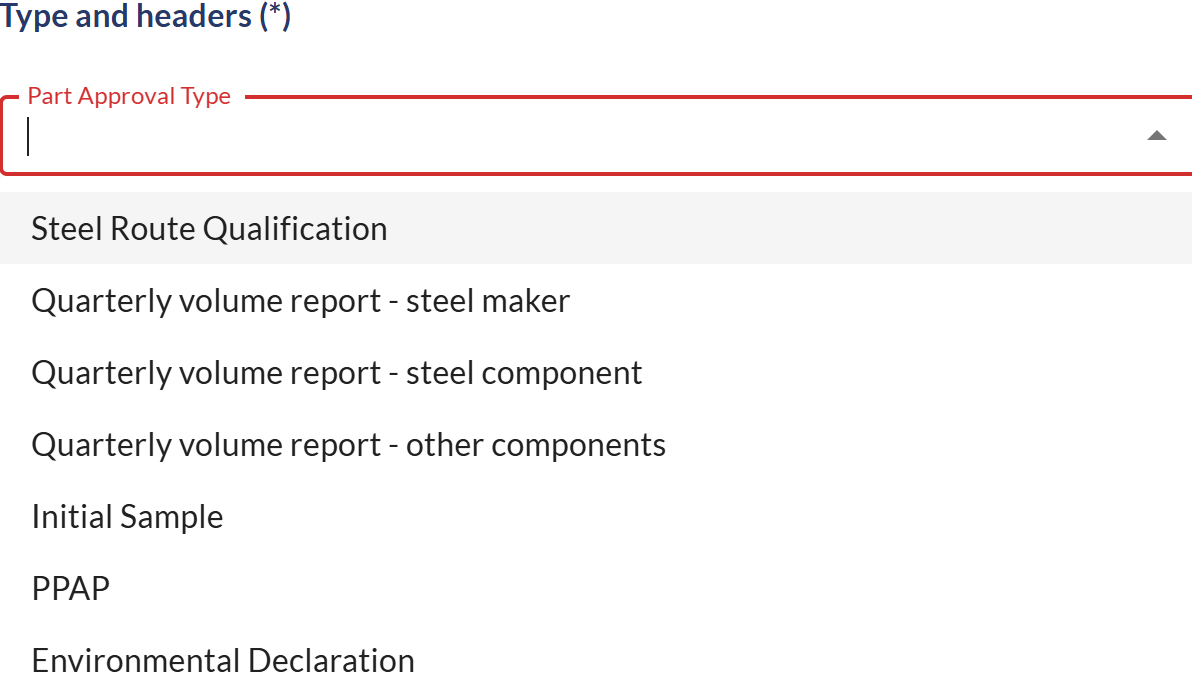Viewport: 1192px width, 687px height.
Task: Set approval type to Environmental Declaration
Action: [x=222, y=661]
